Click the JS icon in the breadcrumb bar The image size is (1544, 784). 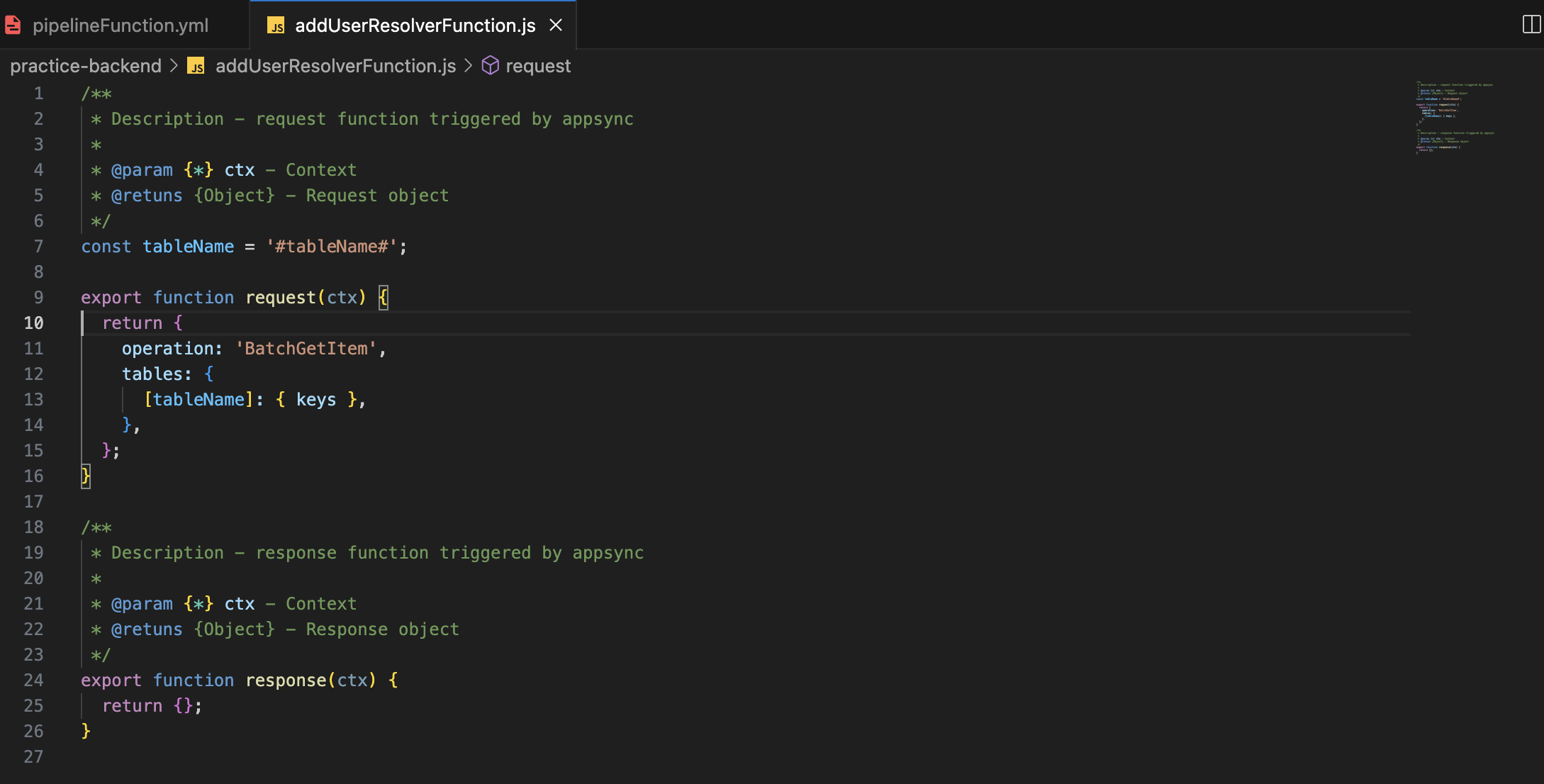tap(196, 66)
